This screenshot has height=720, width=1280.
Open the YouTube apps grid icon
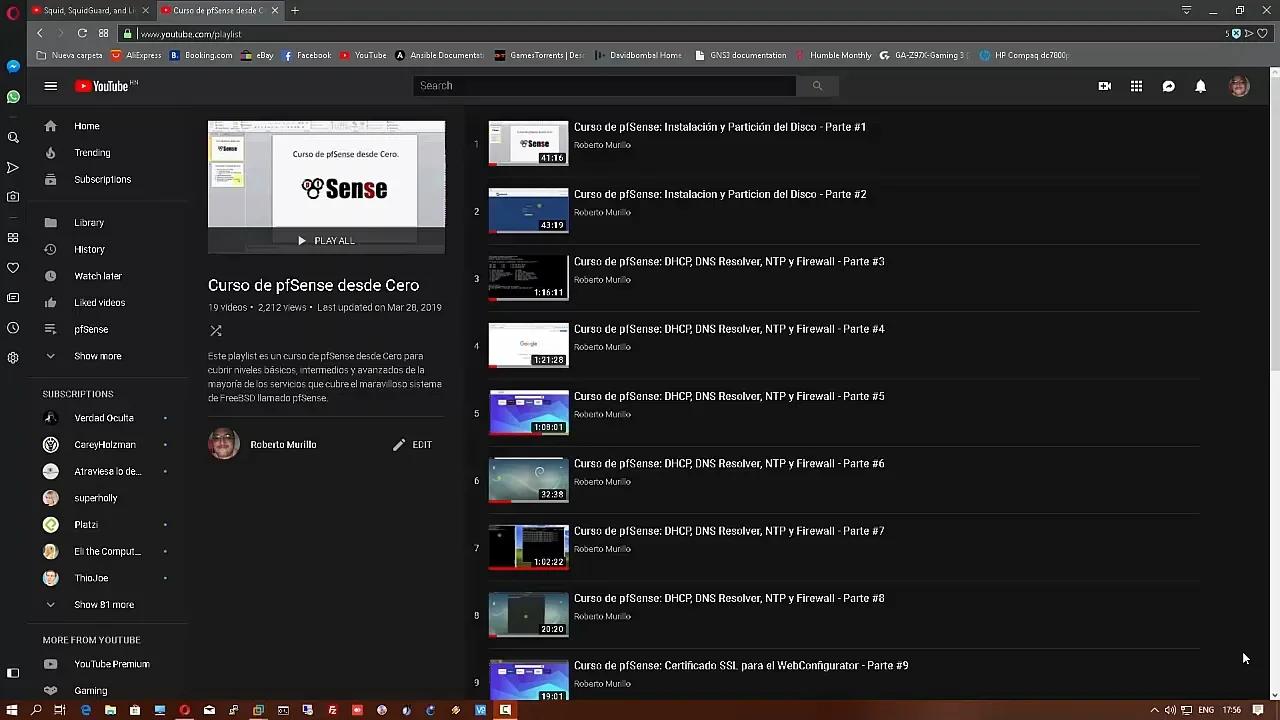1136,86
